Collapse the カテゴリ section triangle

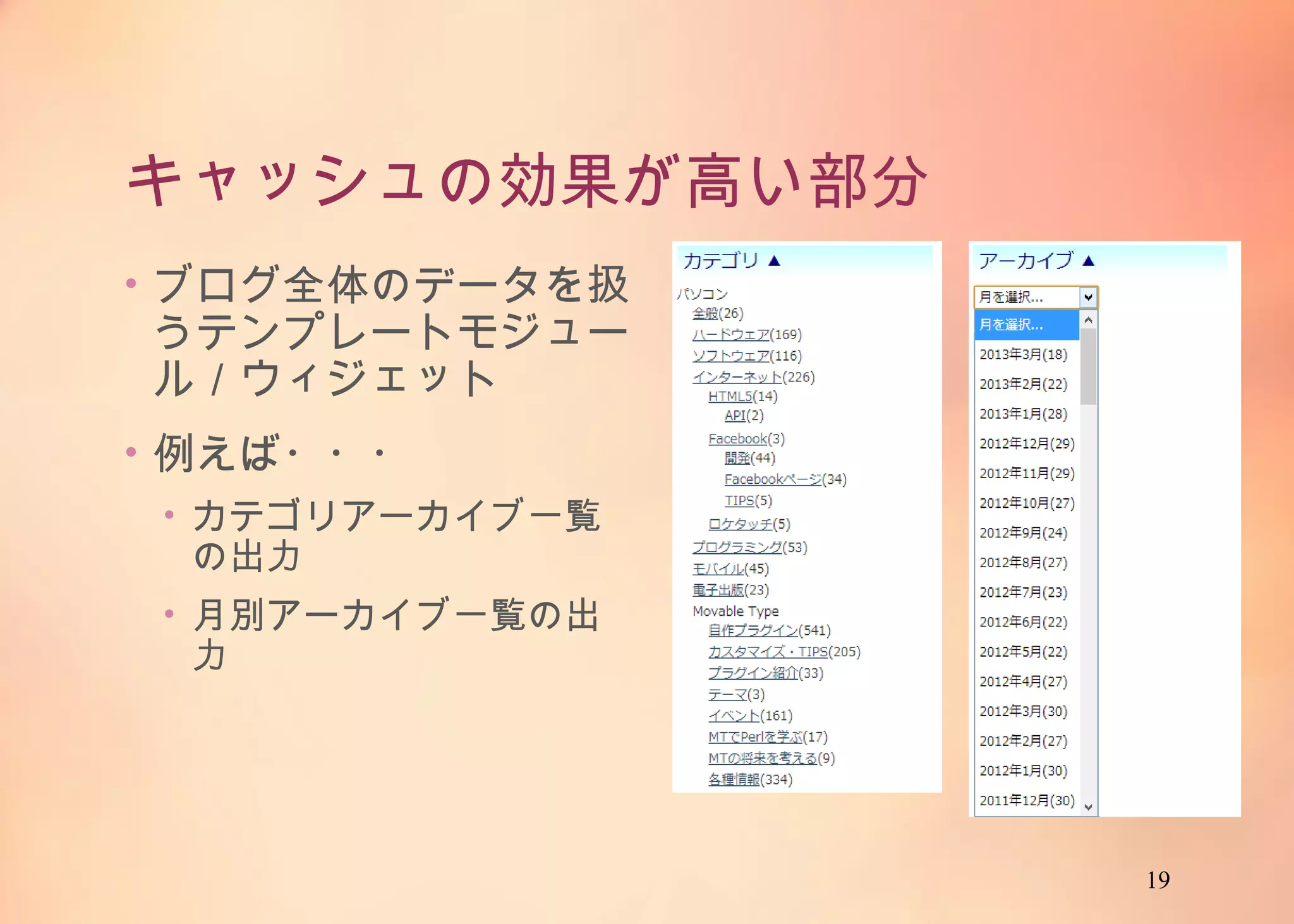click(775, 261)
